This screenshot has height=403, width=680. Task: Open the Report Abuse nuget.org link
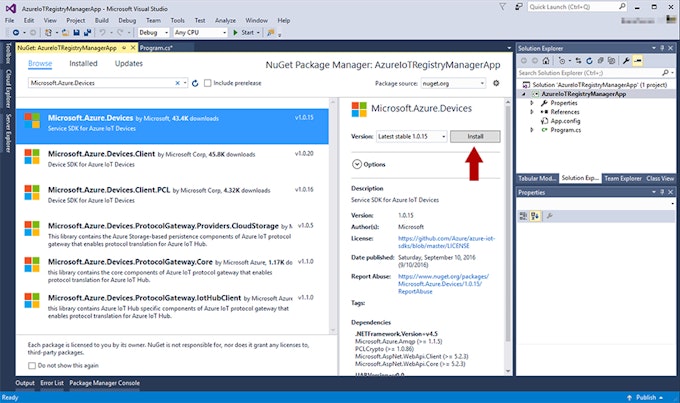443,284
